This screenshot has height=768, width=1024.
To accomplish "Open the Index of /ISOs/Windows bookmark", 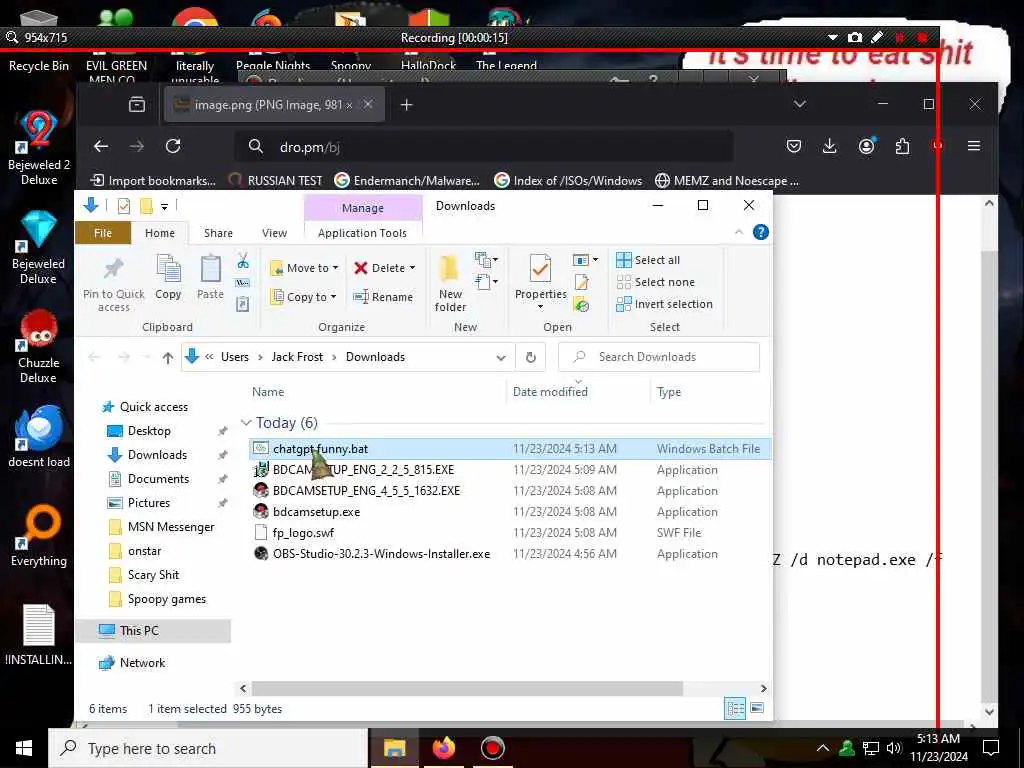I will point(568,180).
